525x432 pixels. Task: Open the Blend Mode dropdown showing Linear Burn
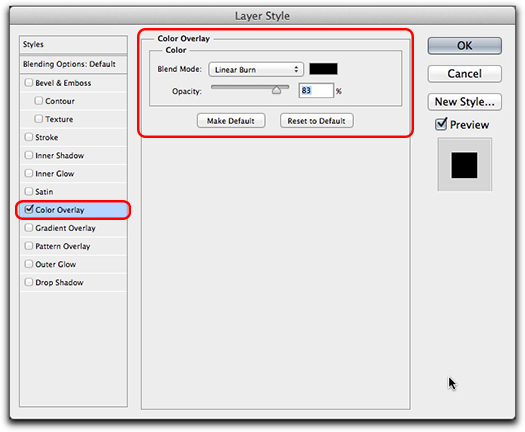tap(256, 69)
